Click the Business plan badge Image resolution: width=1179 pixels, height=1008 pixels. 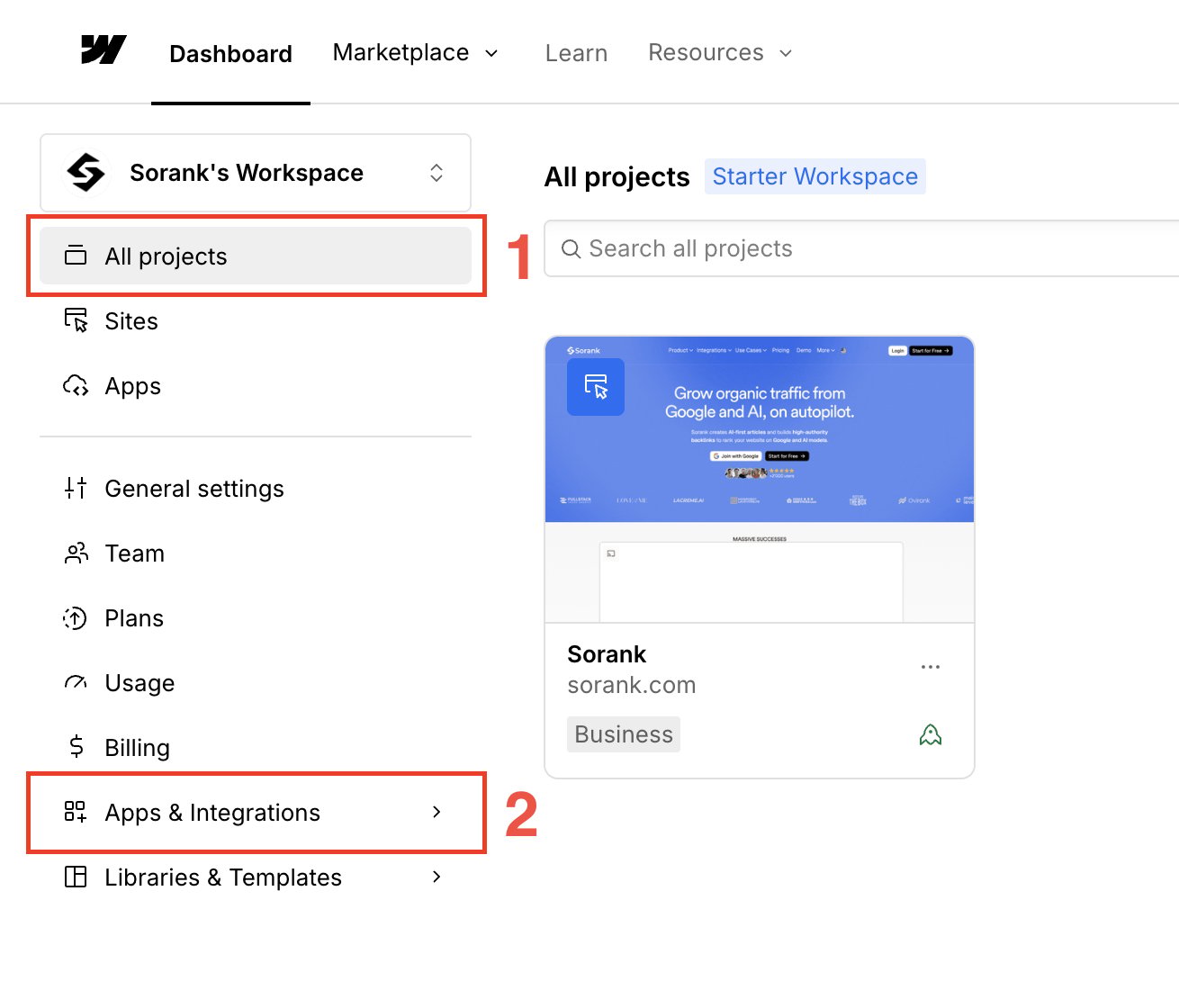[x=624, y=734]
